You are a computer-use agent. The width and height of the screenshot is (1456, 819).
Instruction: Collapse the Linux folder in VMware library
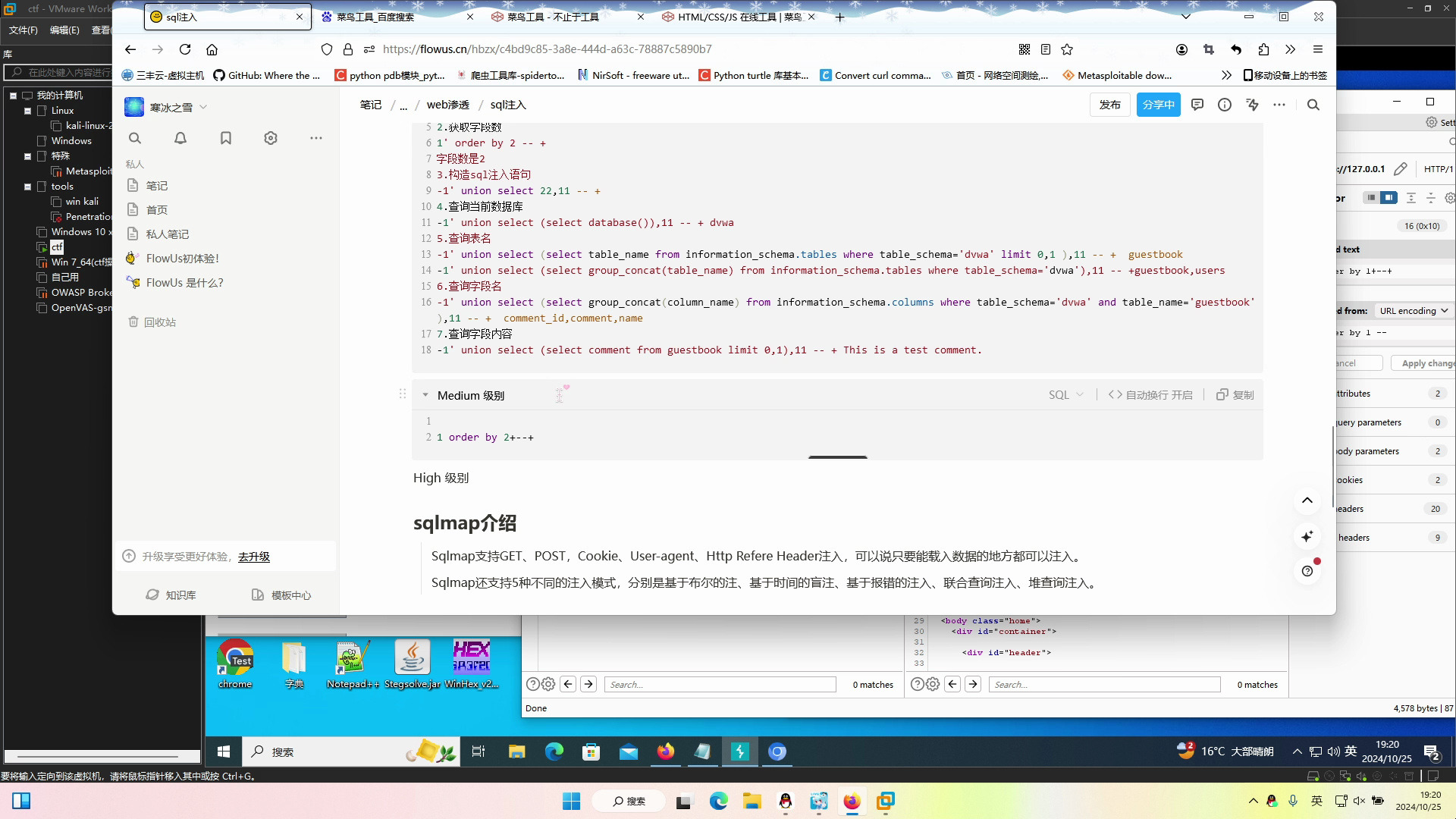(x=27, y=111)
